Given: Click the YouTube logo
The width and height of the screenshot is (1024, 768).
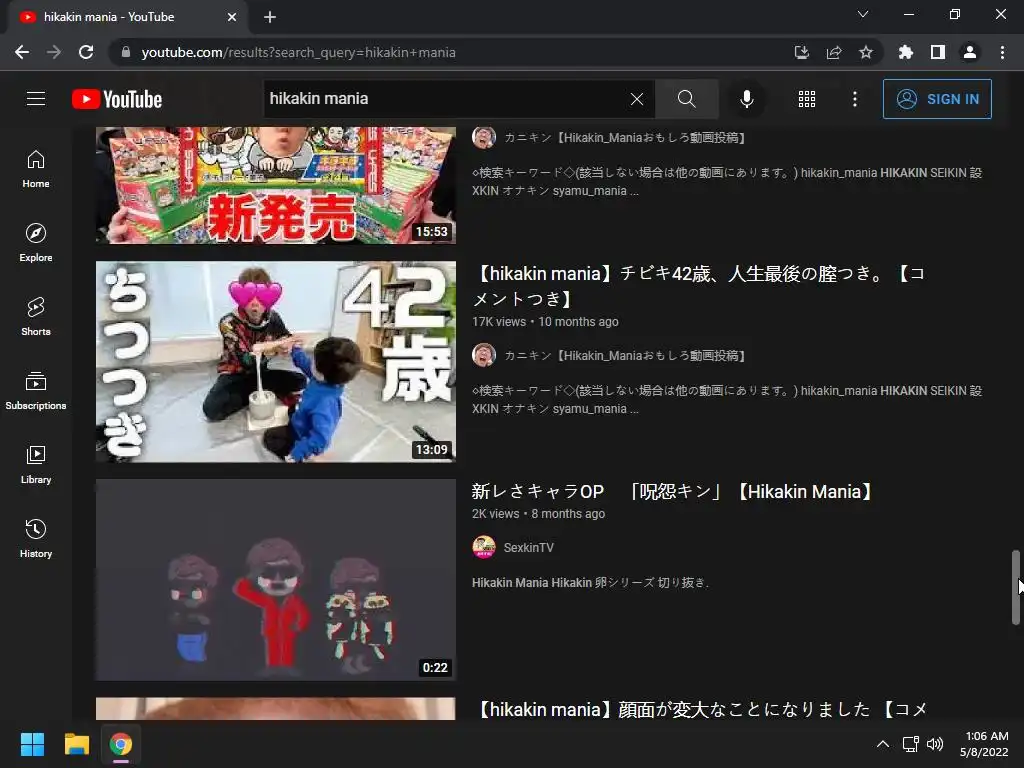Looking at the screenshot, I should click(117, 99).
